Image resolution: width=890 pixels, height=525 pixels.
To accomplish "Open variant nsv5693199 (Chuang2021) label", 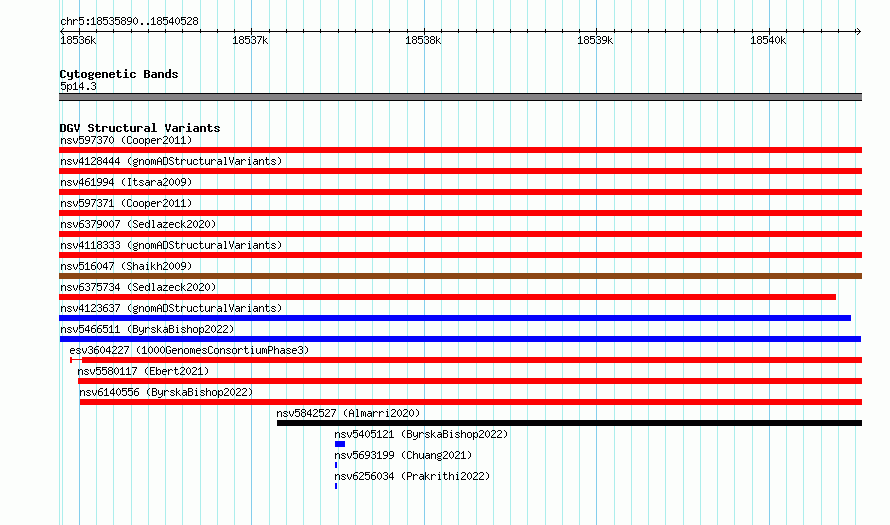I will pos(403,455).
